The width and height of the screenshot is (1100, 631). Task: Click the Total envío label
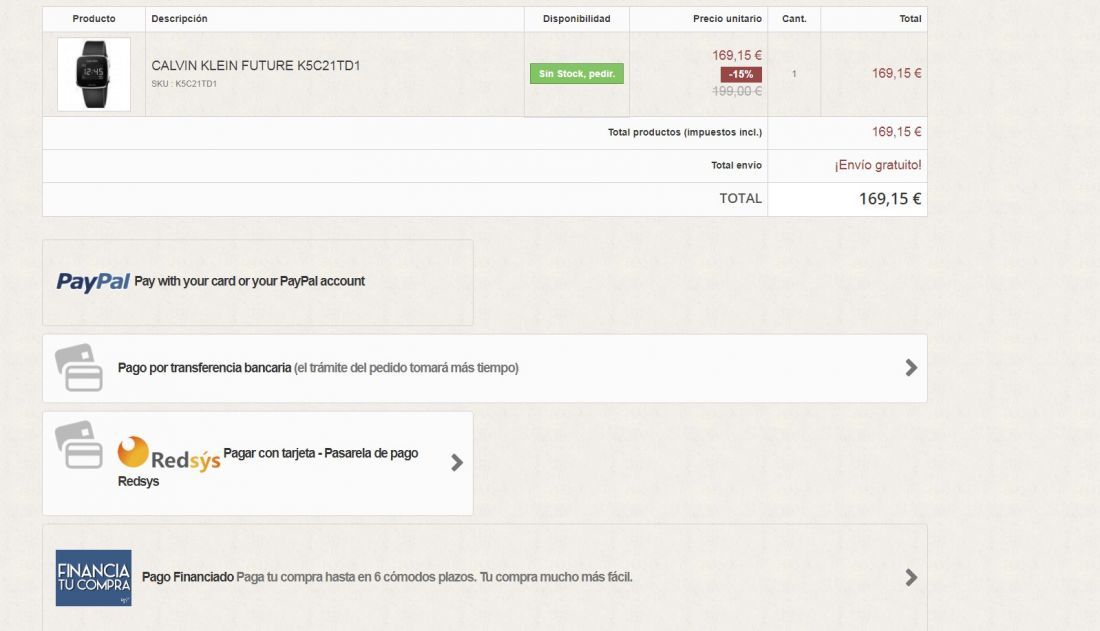[736, 166]
